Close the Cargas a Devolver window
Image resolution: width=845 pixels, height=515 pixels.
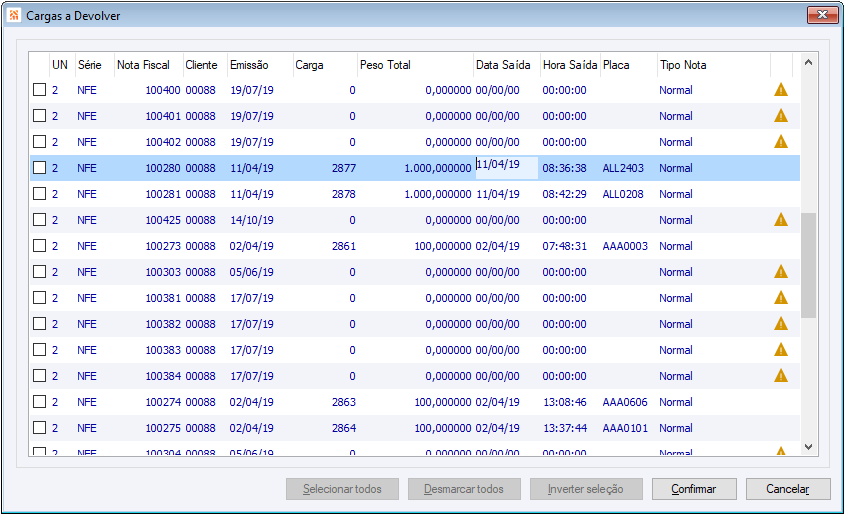[822, 15]
